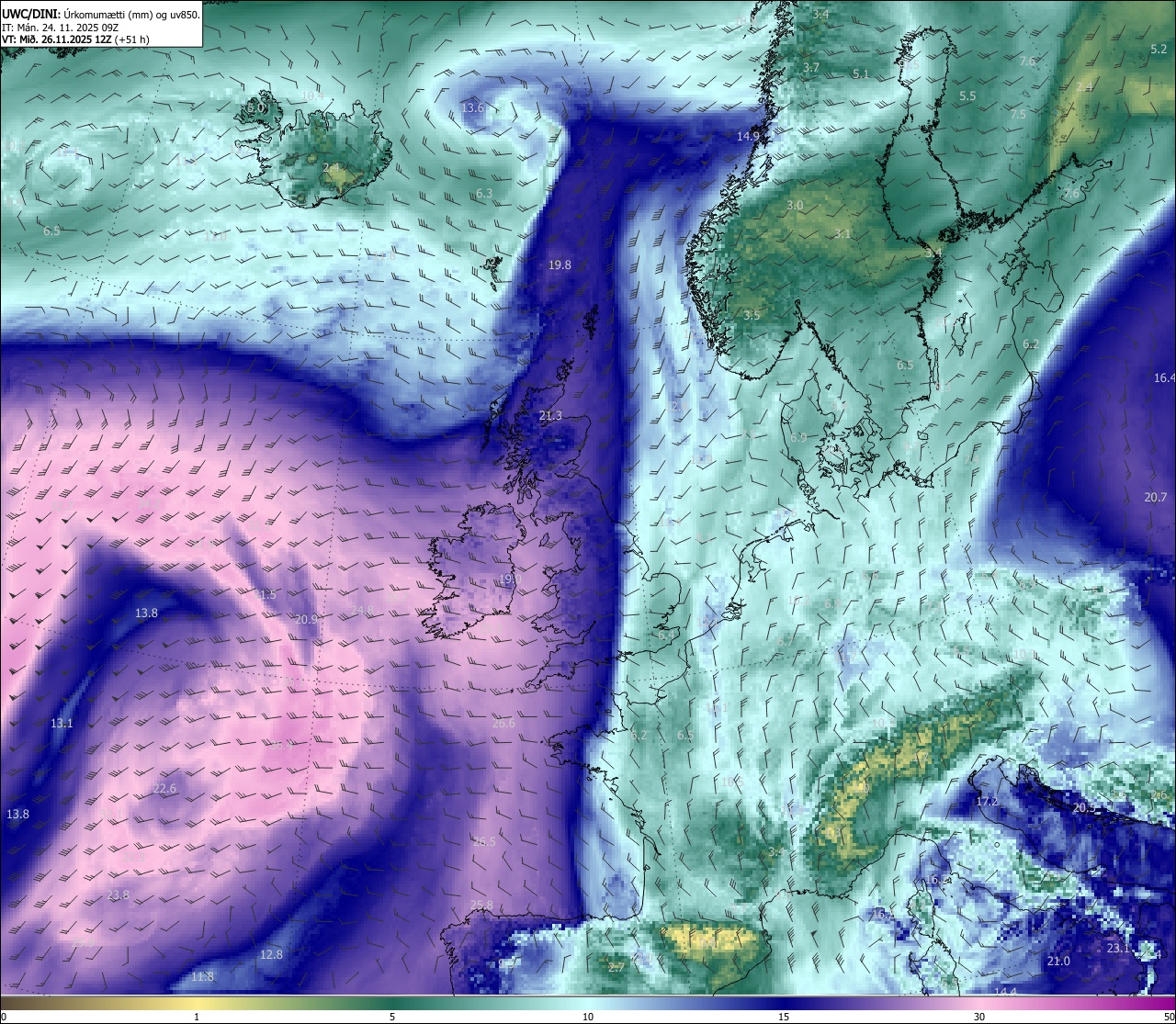Click the 10 tick on the colour scale
The height and width of the screenshot is (1024, 1176).
tap(587, 1016)
